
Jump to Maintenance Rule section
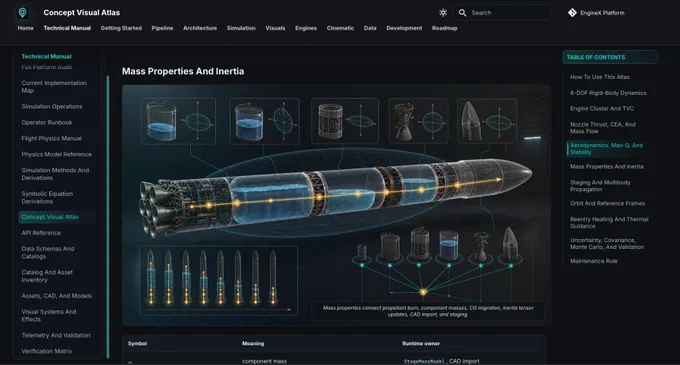[594, 261]
